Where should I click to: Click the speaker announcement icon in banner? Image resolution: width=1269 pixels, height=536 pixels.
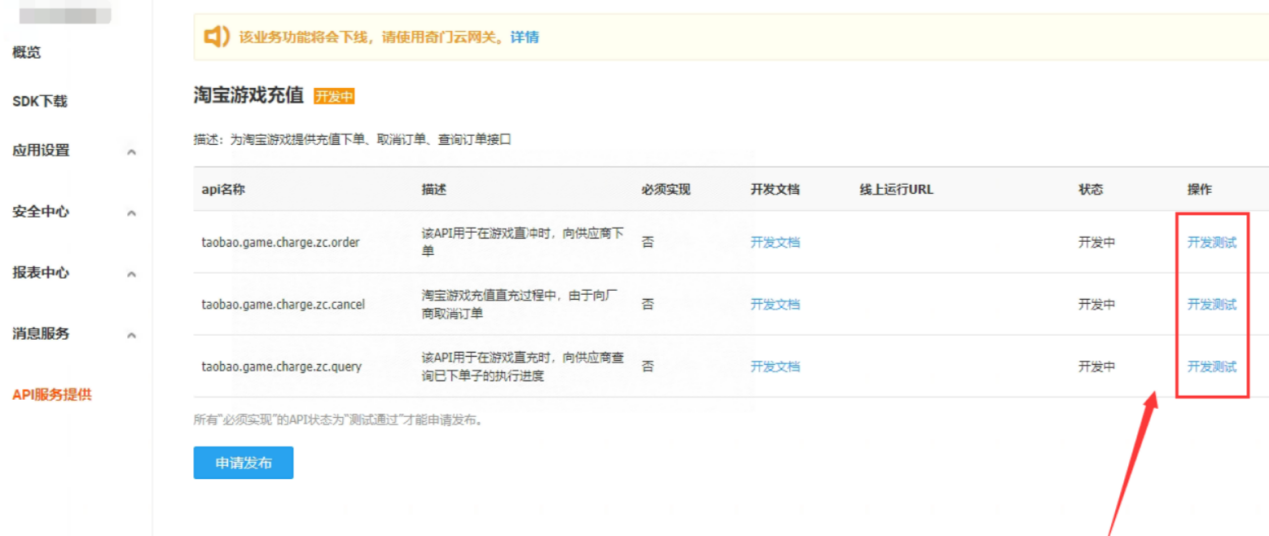[x=217, y=37]
